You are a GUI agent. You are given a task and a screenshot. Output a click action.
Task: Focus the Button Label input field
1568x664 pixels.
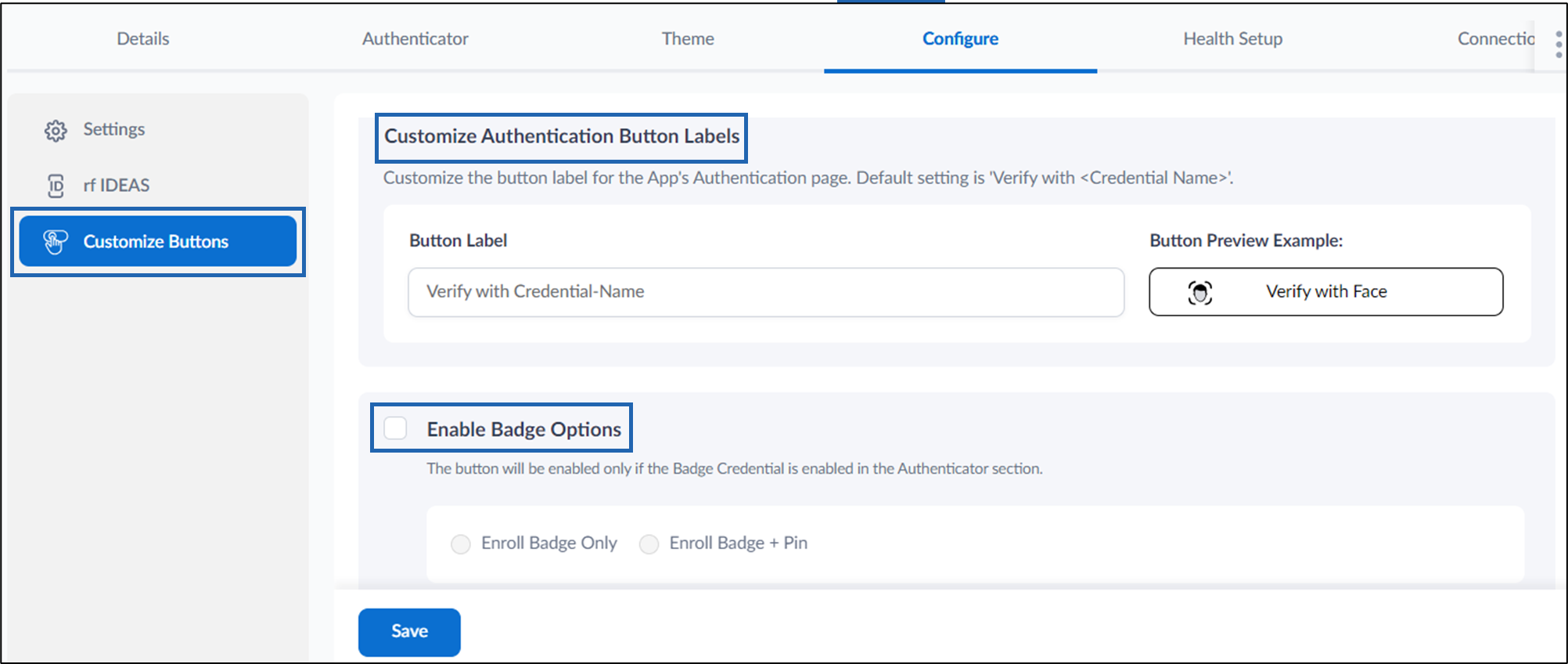[766, 292]
